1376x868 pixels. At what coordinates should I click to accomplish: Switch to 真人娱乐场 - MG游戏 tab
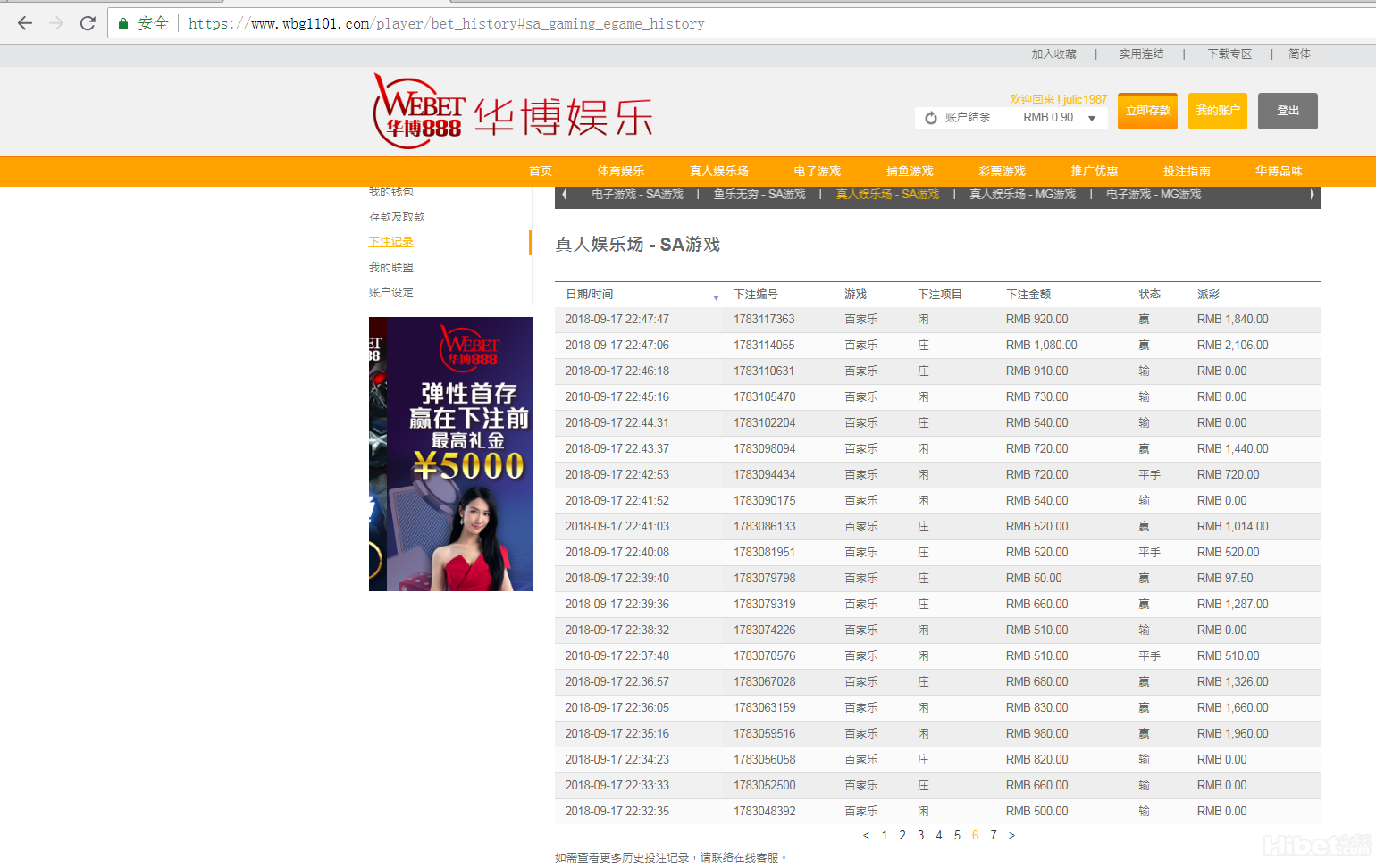(x=1022, y=195)
